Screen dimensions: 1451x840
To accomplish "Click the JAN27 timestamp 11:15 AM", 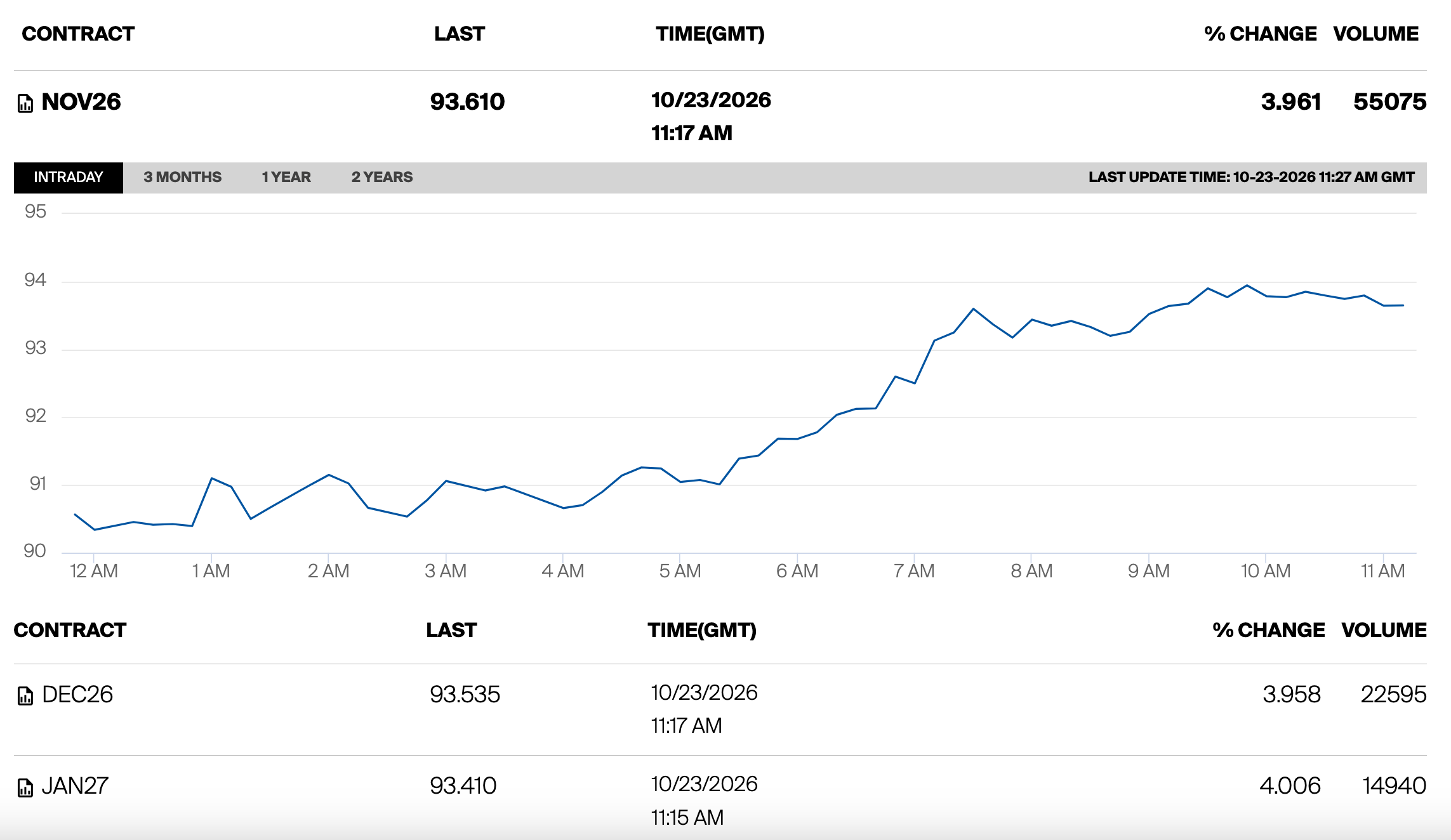I will click(687, 818).
